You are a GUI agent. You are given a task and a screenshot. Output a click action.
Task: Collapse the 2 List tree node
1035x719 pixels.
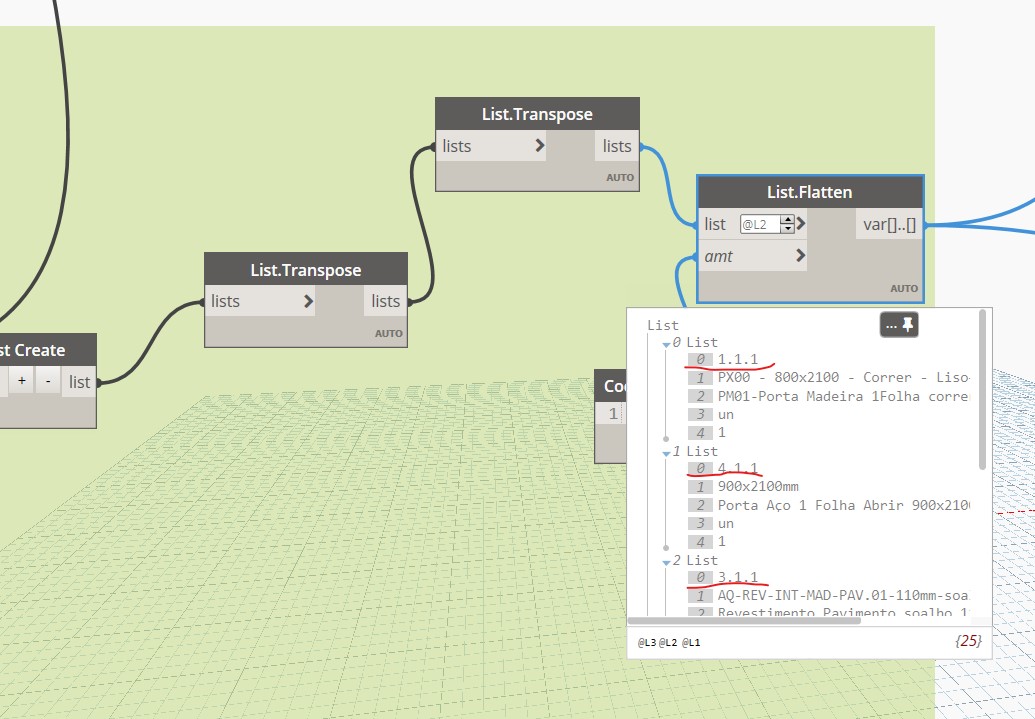tap(667, 562)
